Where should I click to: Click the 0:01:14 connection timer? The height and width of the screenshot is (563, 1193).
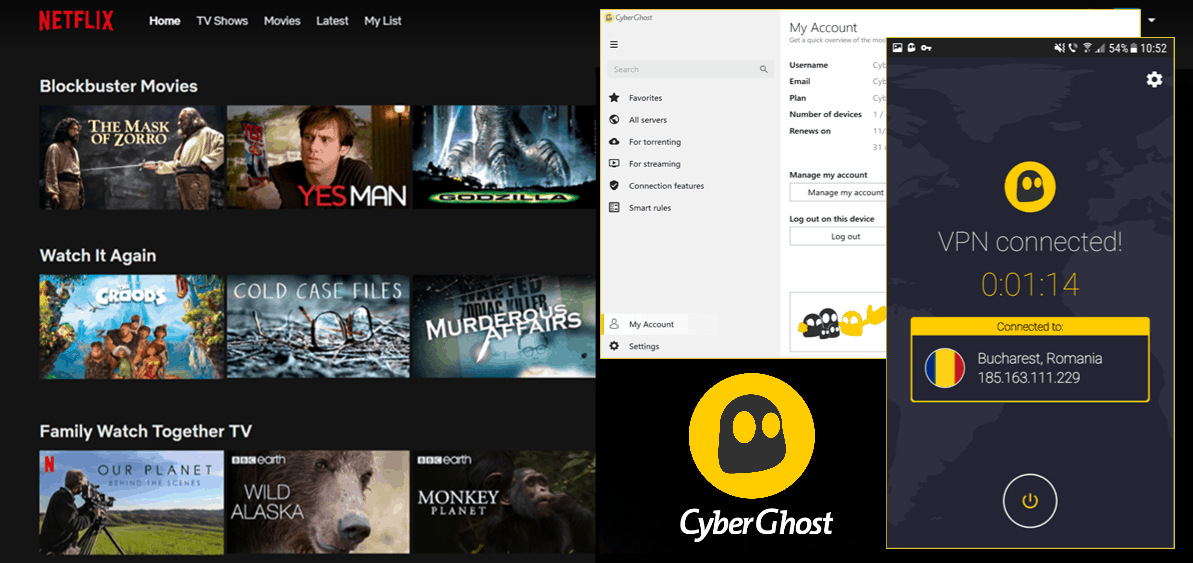(1030, 285)
